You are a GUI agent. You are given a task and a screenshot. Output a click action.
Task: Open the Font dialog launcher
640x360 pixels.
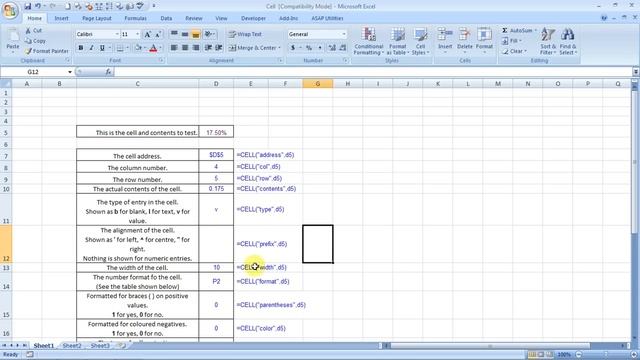161,60
